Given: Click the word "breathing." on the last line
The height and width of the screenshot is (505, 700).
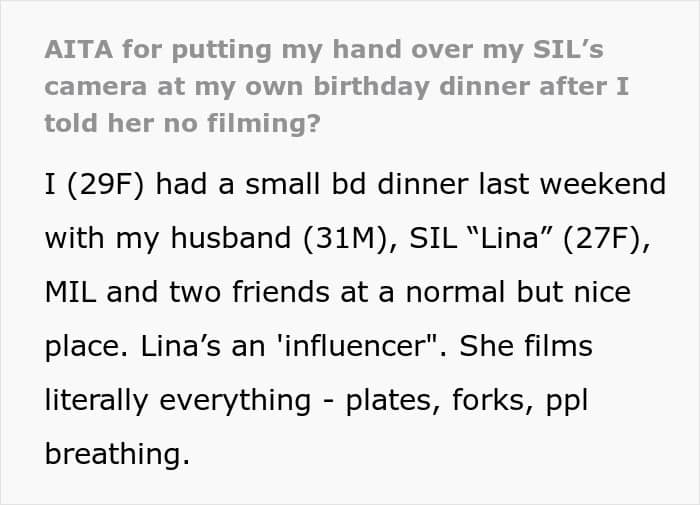Looking at the screenshot, I should pos(116,454).
